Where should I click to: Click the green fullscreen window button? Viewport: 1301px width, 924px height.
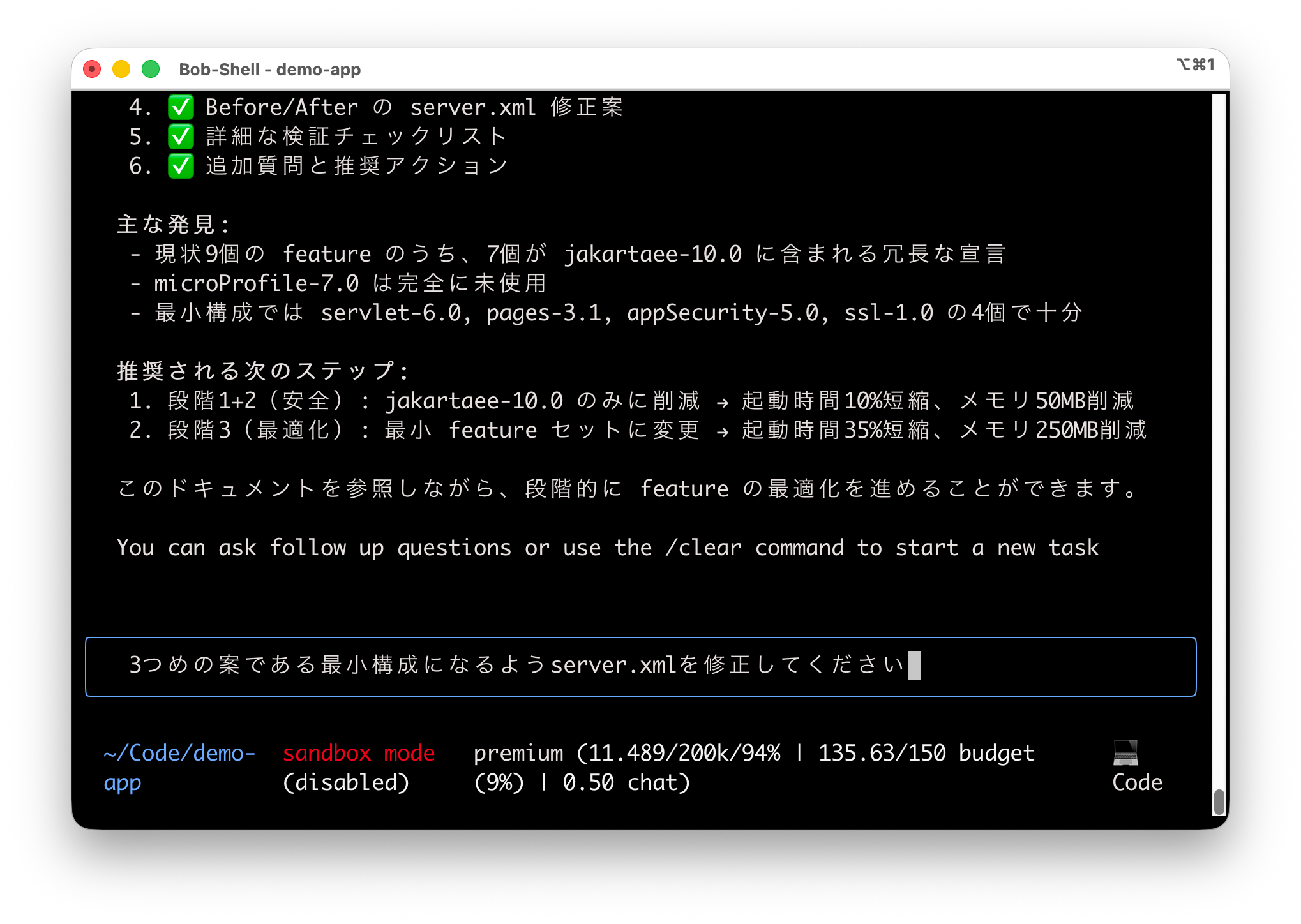[151, 69]
